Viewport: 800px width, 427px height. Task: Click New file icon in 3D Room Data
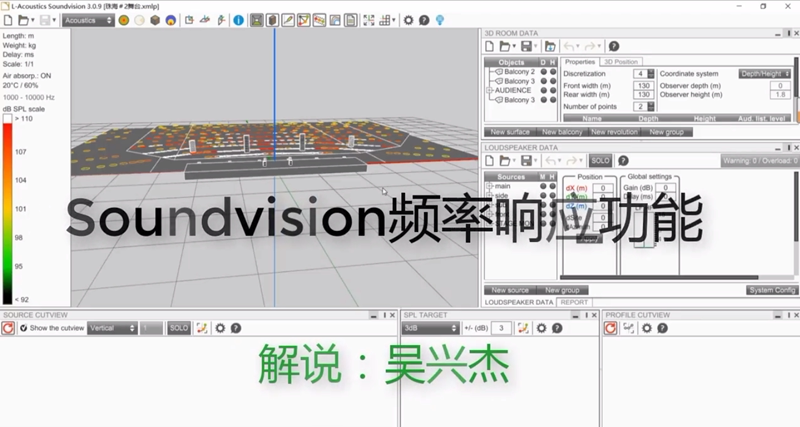pyautogui.click(x=489, y=46)
